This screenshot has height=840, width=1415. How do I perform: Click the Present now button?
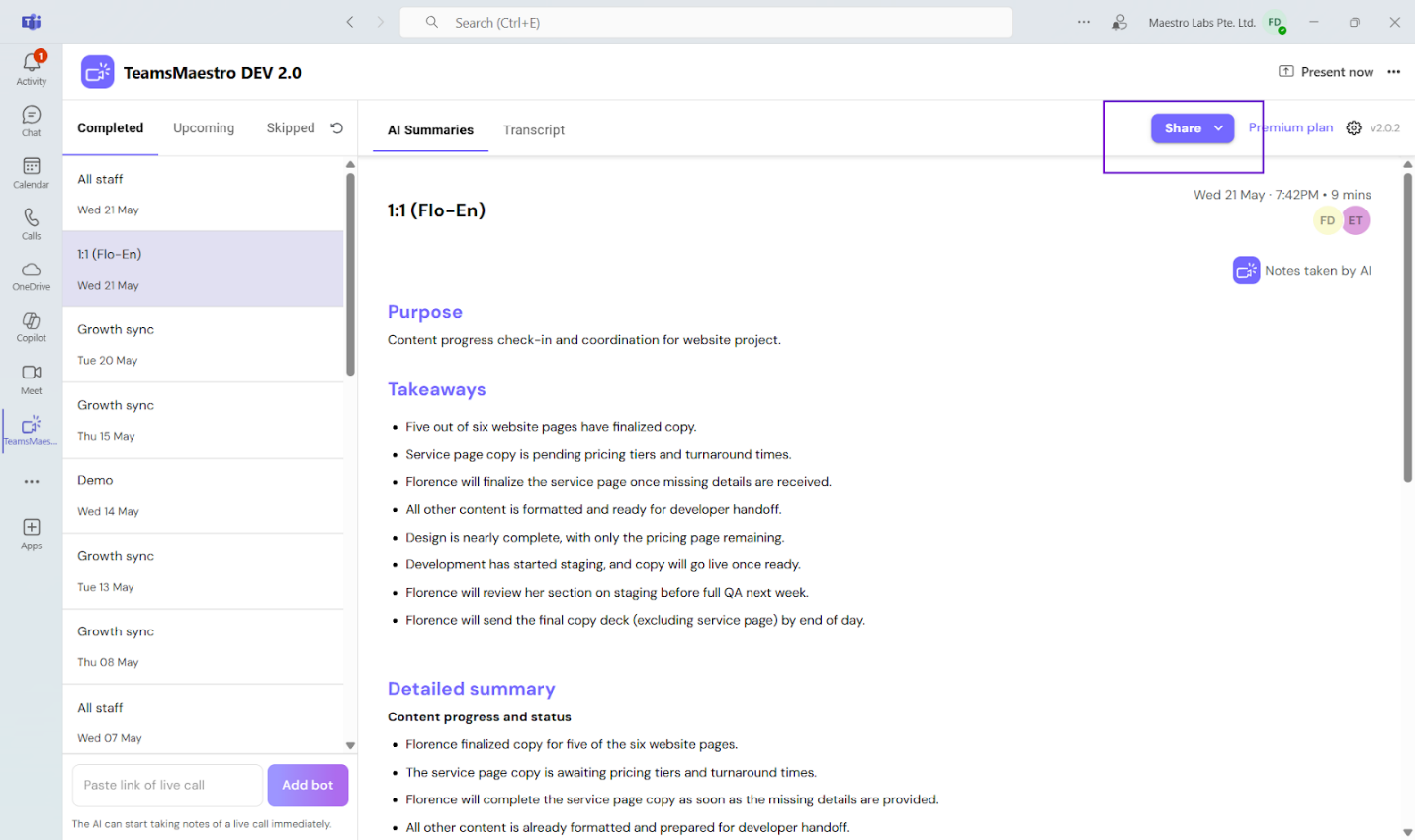pos(1326,72)
